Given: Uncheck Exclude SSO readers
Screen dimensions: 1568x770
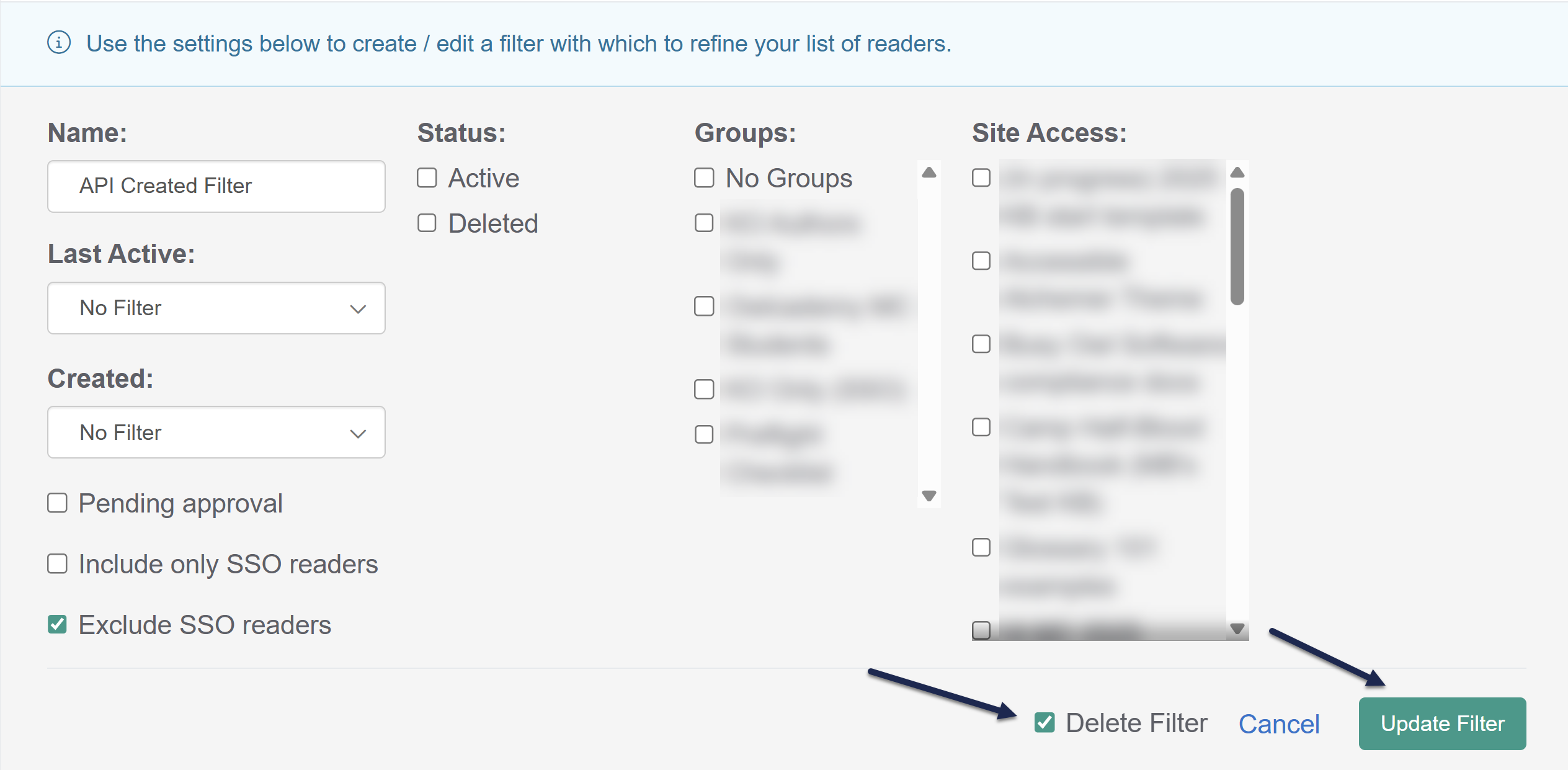Looking at the screenshot, I should pos(58,624).
